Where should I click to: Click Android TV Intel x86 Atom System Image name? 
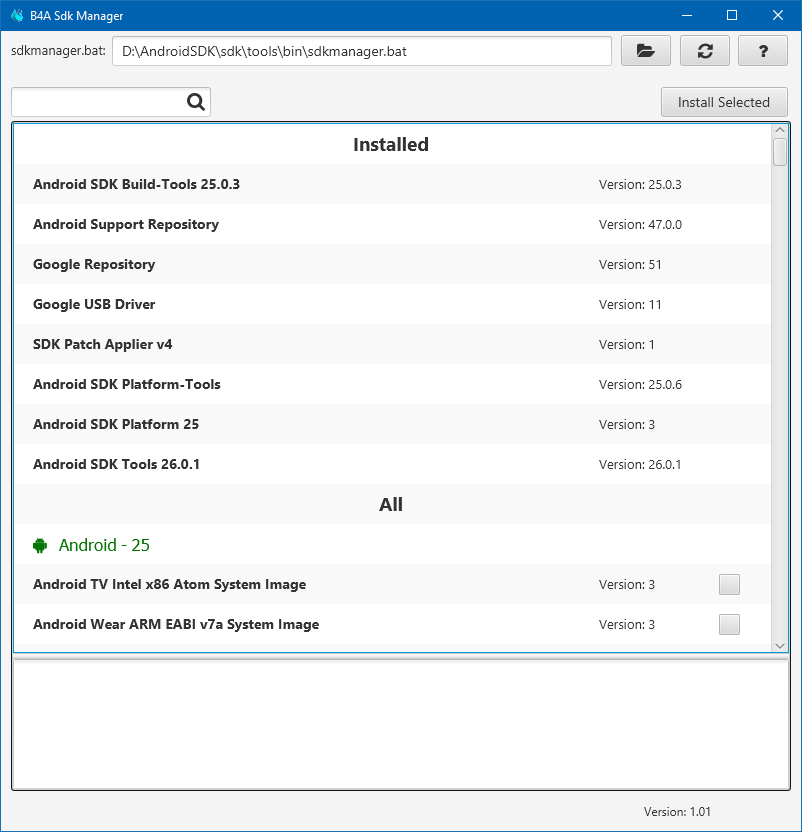[169, 584]
